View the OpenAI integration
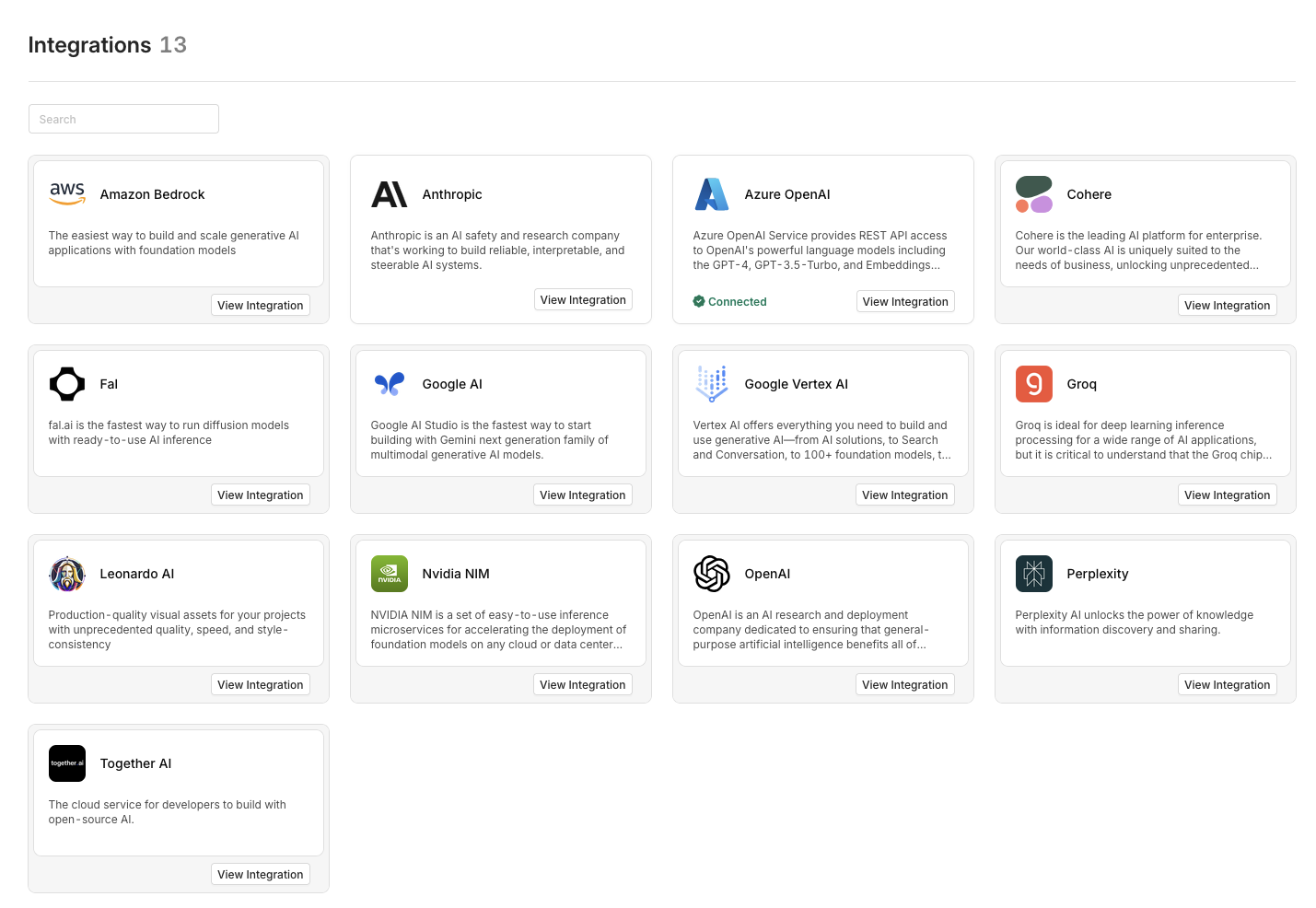1316x908 pixels. [905, 685]
